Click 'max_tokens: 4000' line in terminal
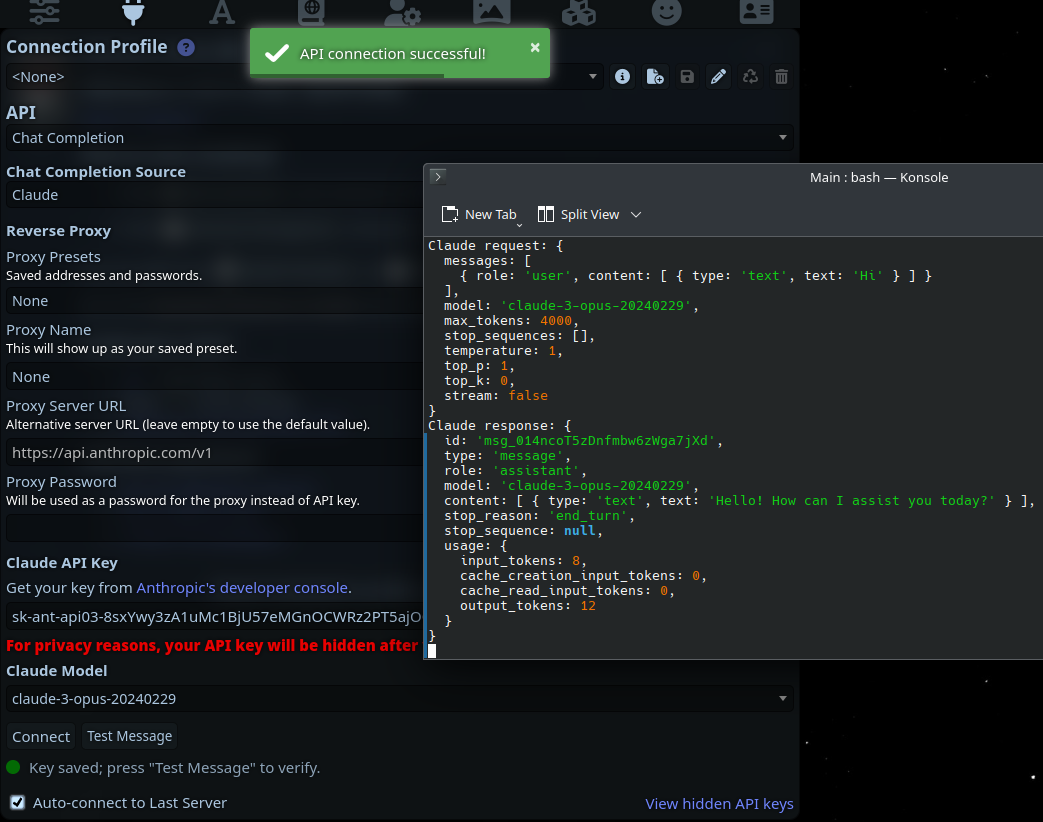Screen dimensions: 1043x822 pyautogui.click(x=511, y=321)
